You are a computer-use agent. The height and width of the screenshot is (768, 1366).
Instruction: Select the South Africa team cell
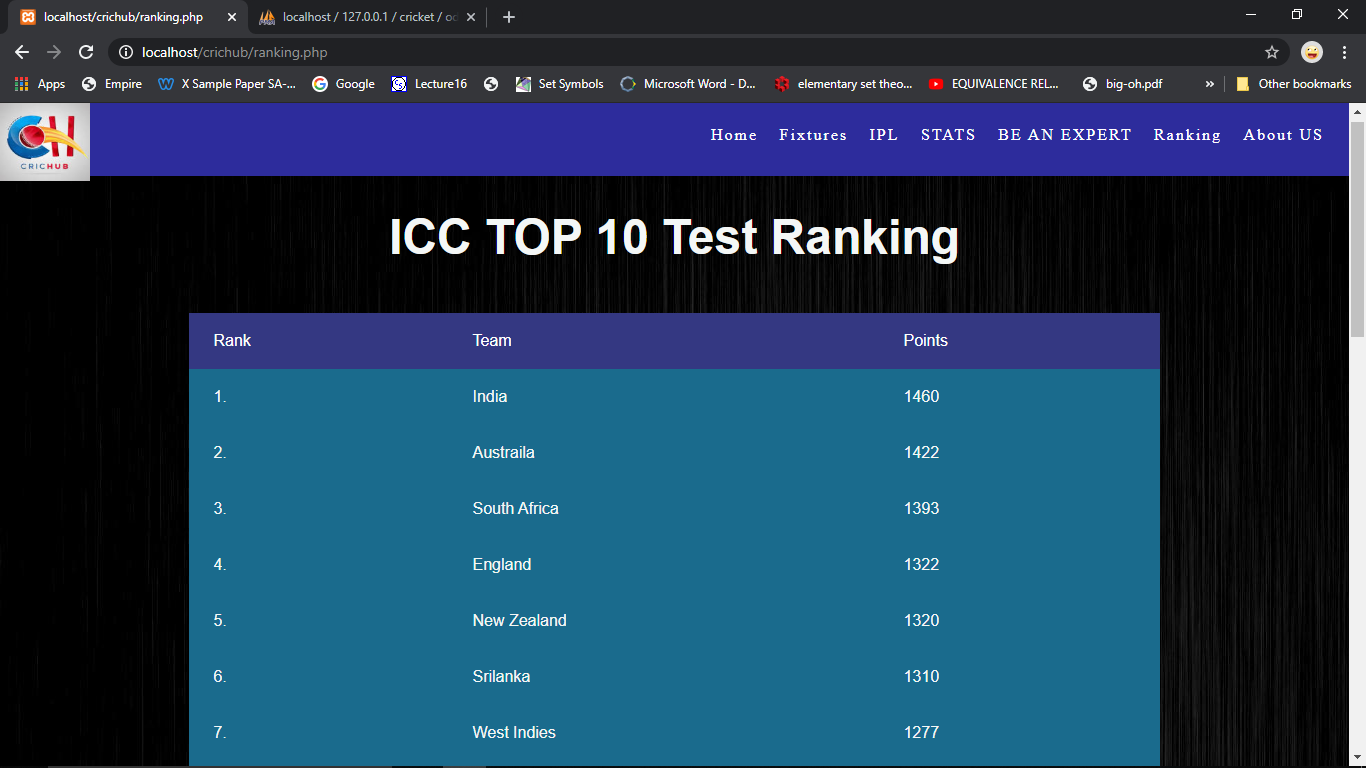tap(516, 509)
